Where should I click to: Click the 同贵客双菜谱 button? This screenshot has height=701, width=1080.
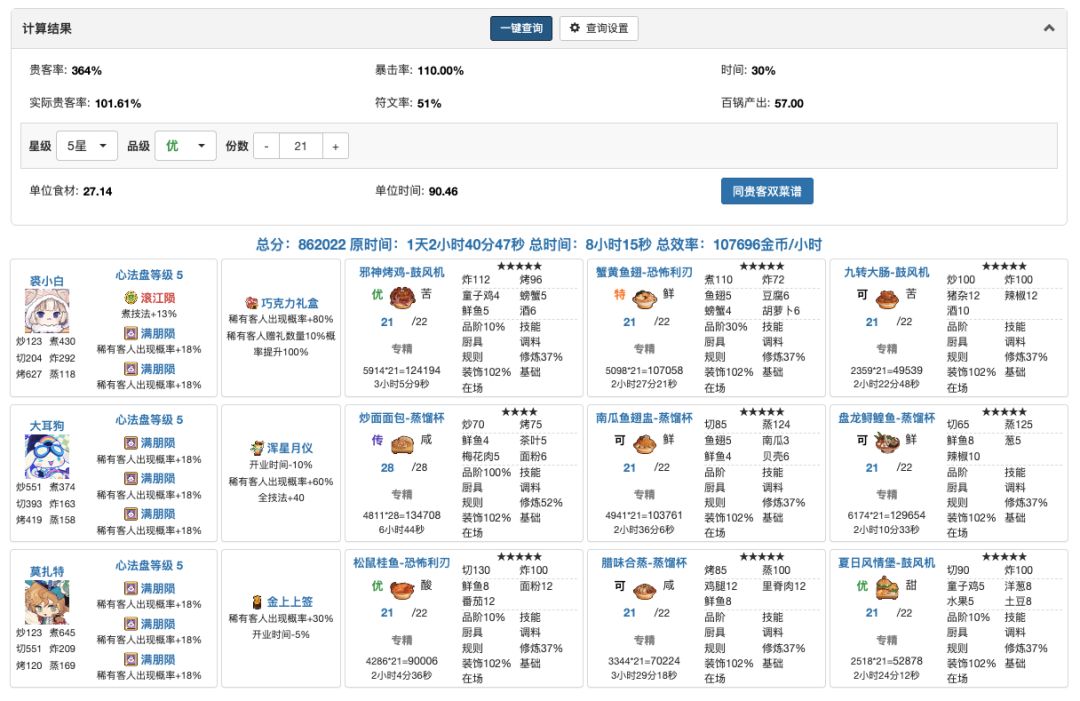[x=766, y=191]
